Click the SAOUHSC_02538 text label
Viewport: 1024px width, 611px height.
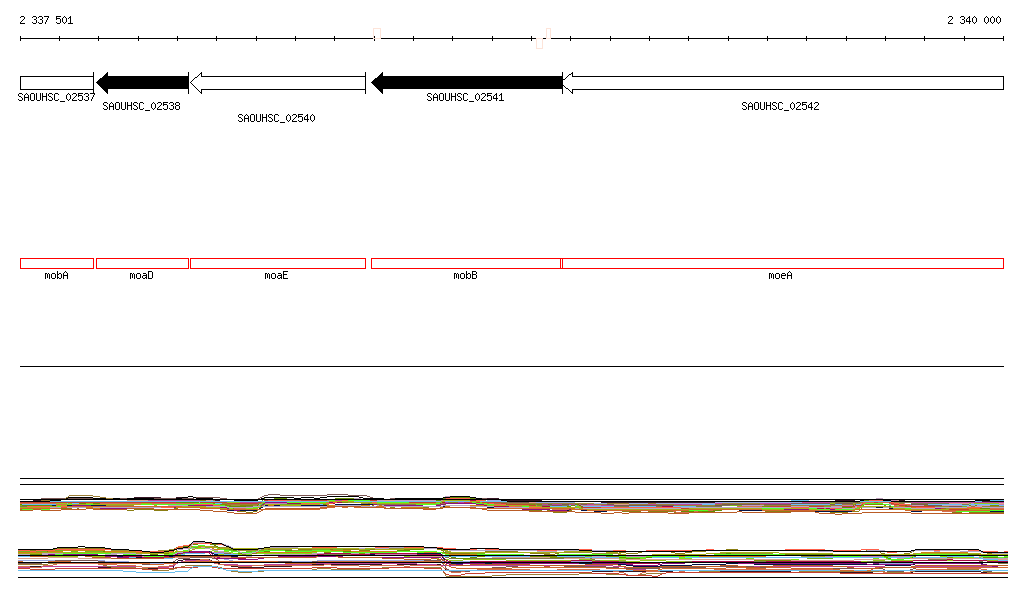pos(141,106)
